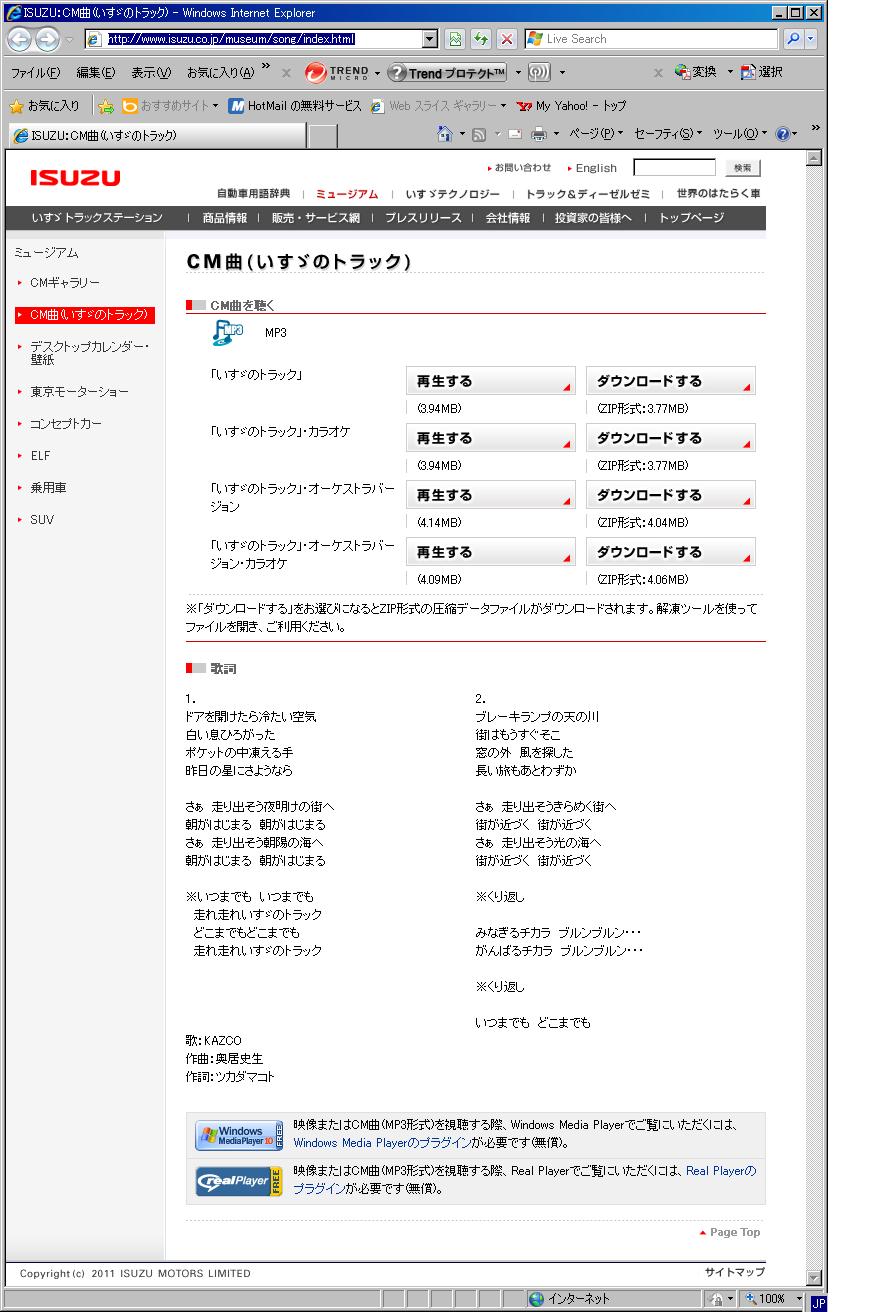Open 商品情報 in the dark nav bar
896x1312 pixels.
[225, 217]
